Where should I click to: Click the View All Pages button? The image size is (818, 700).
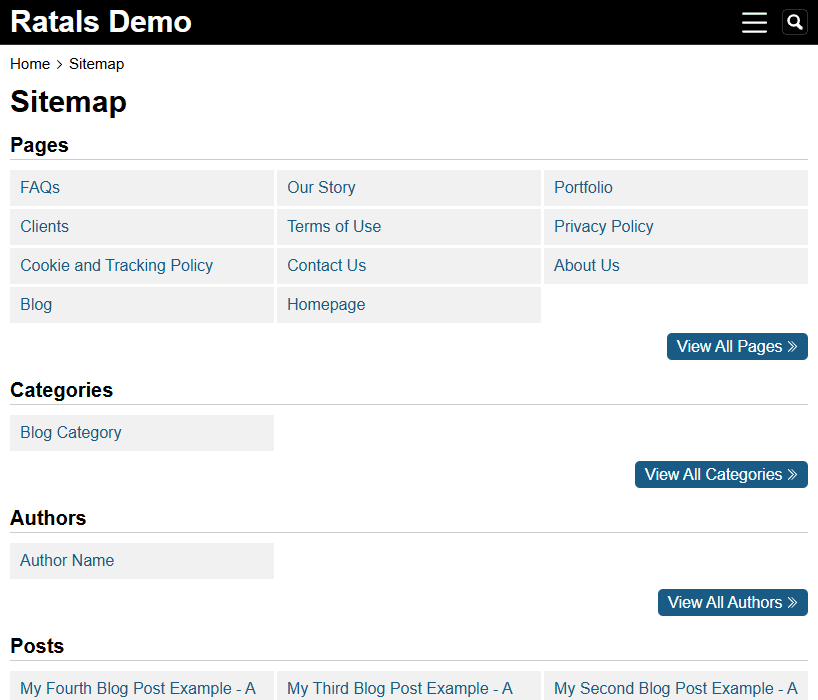(x=737, y=347)
